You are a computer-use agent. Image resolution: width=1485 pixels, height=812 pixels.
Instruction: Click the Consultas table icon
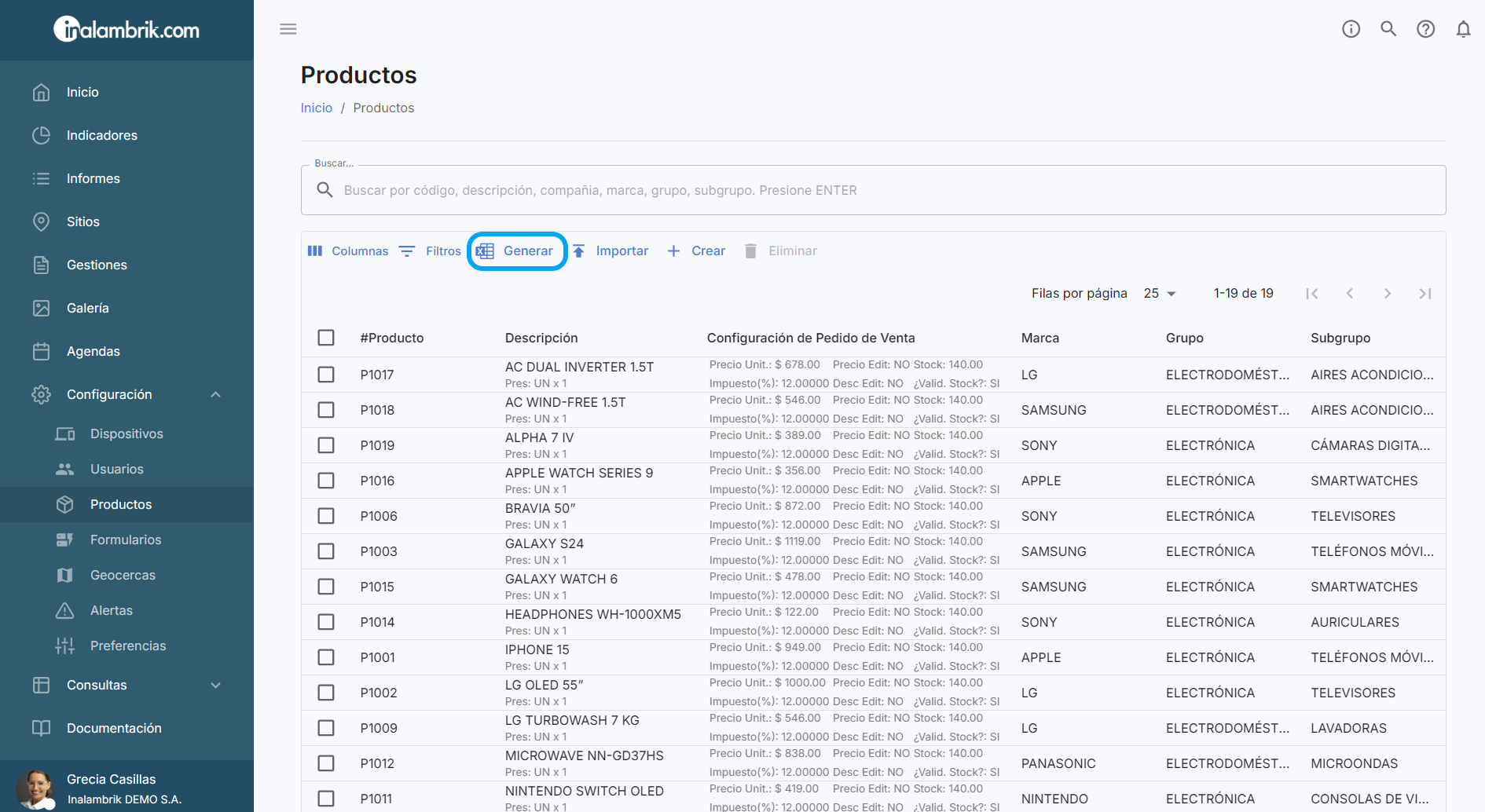[42, 685]
